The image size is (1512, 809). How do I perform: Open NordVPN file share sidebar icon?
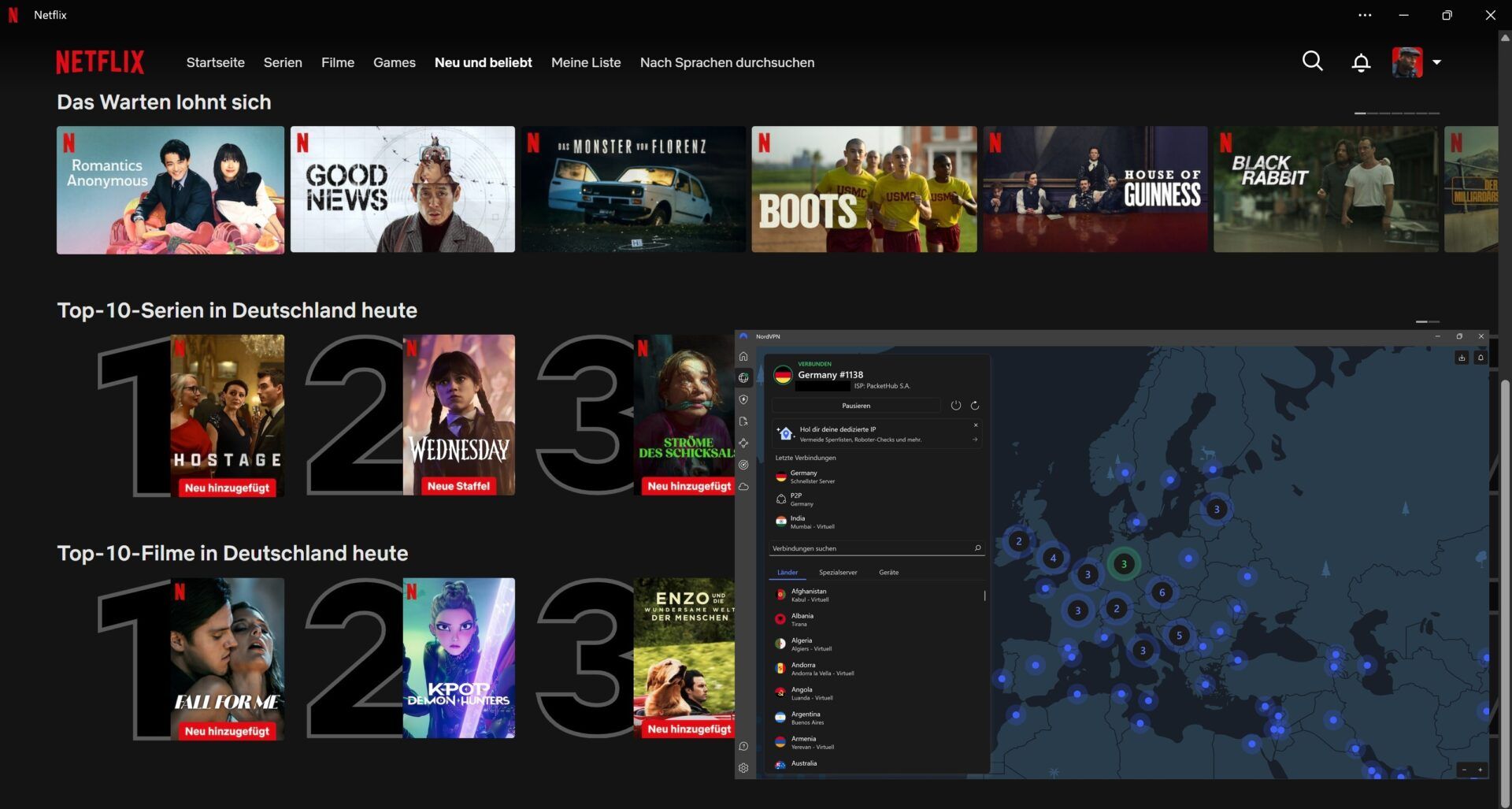point(743,421)
